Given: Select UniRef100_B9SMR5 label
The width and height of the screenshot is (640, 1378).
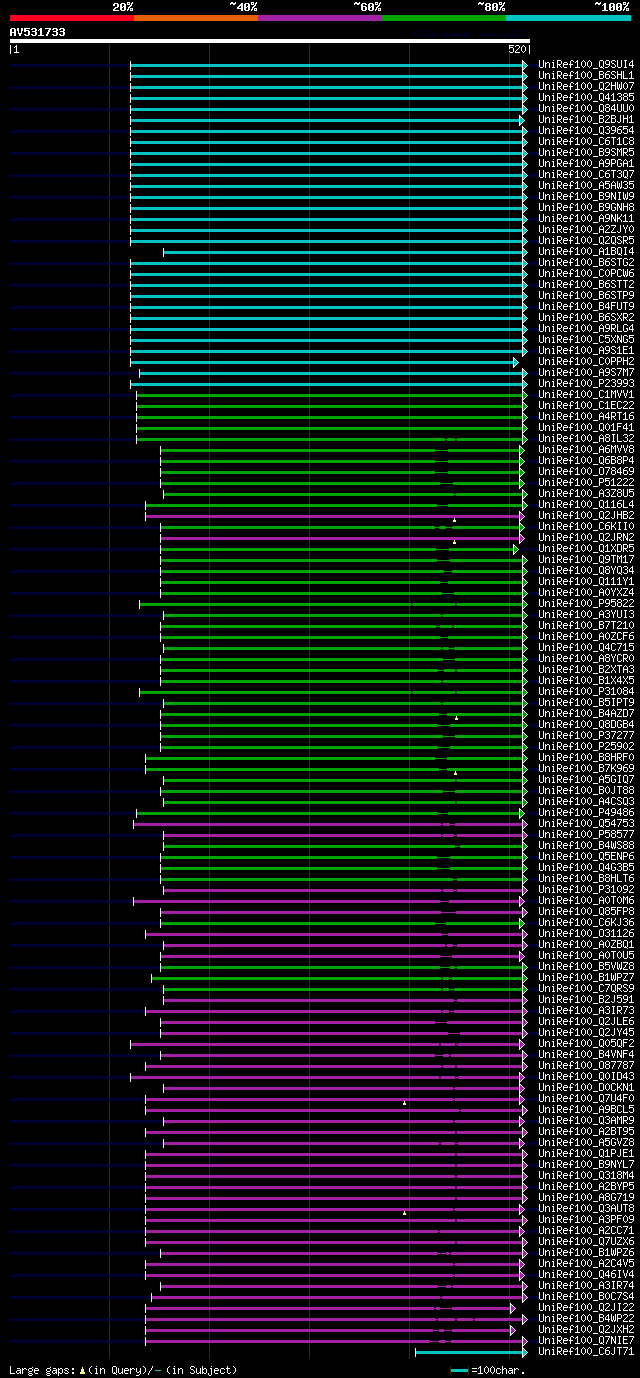Looking at the screenshot, I should coord(586,152).
